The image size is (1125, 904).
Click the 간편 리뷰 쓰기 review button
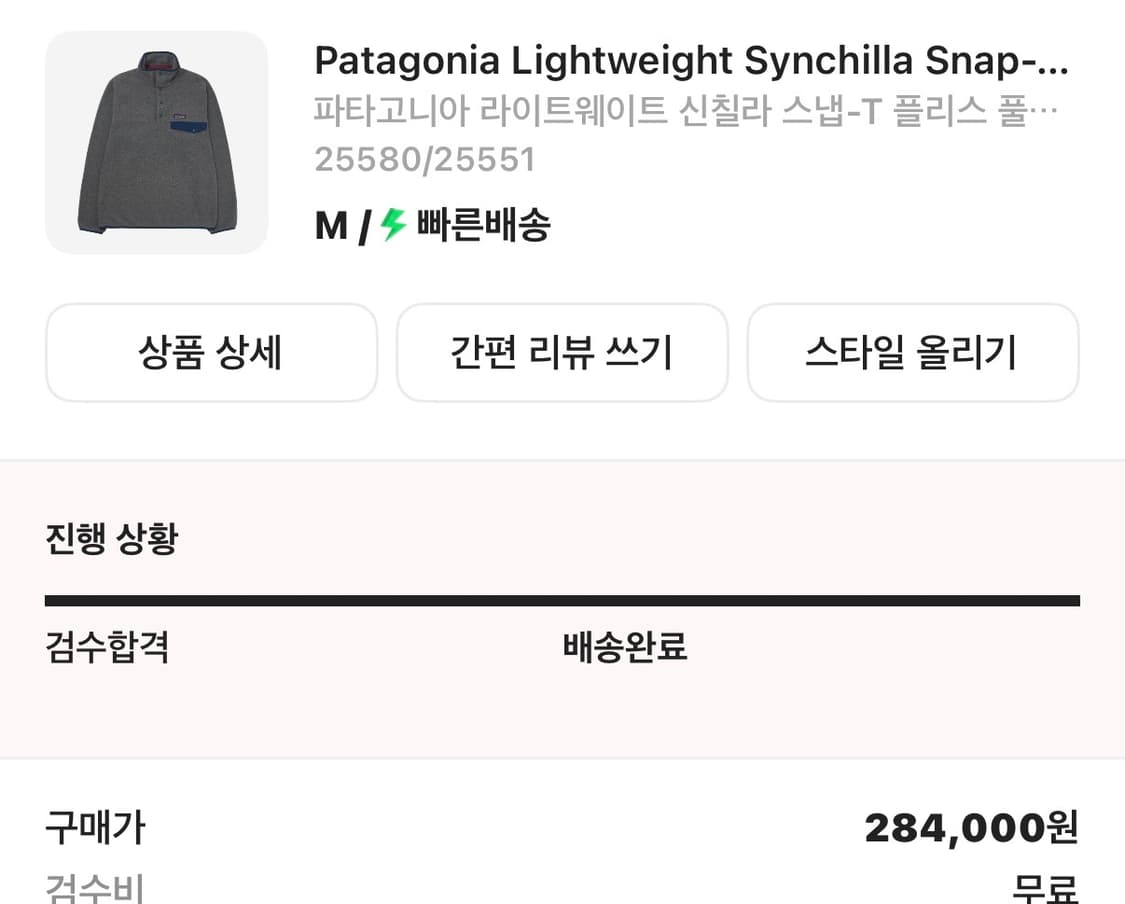coord(562,353)
